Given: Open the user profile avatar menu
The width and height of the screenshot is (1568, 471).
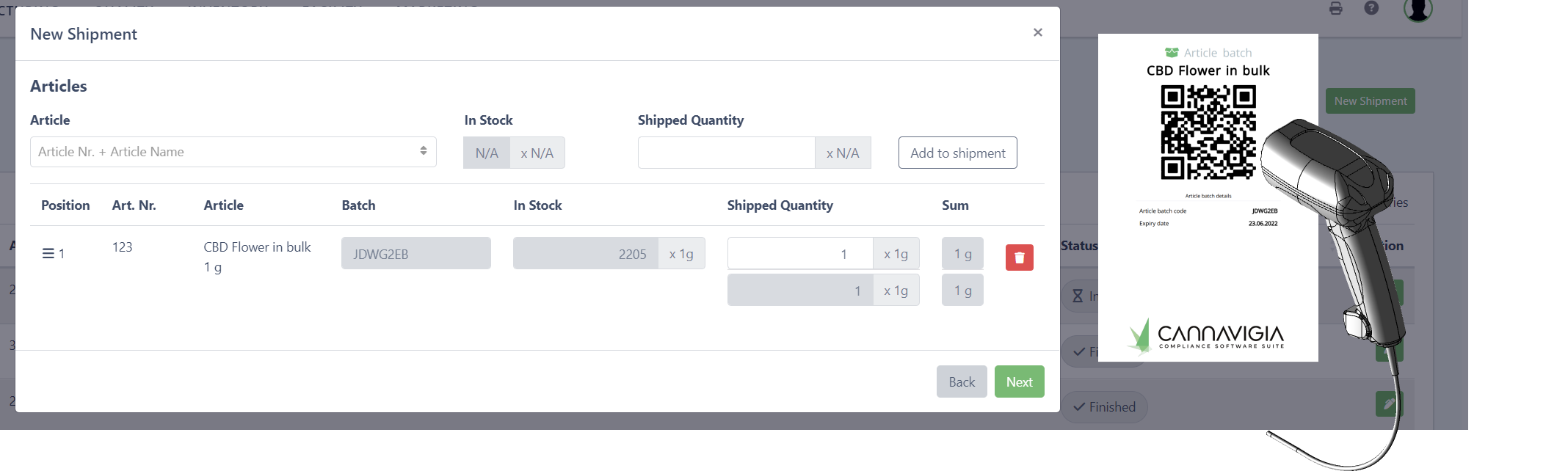Looking at the screenshot, I should [1418, 10].
